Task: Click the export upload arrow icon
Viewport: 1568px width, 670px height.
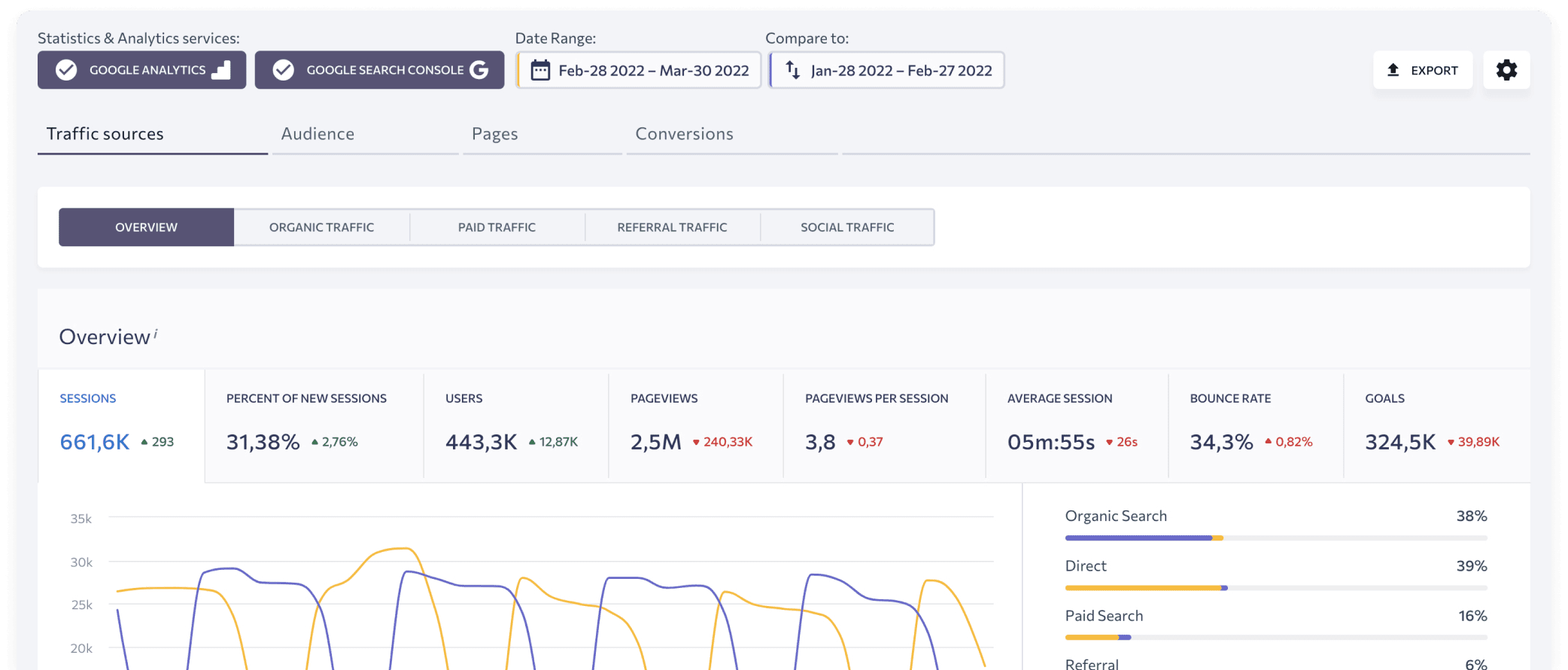Action: pos(1393,70)
